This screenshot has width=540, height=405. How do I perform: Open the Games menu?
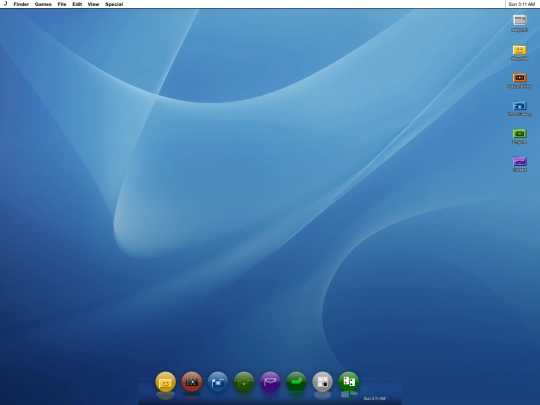point(43,4)
